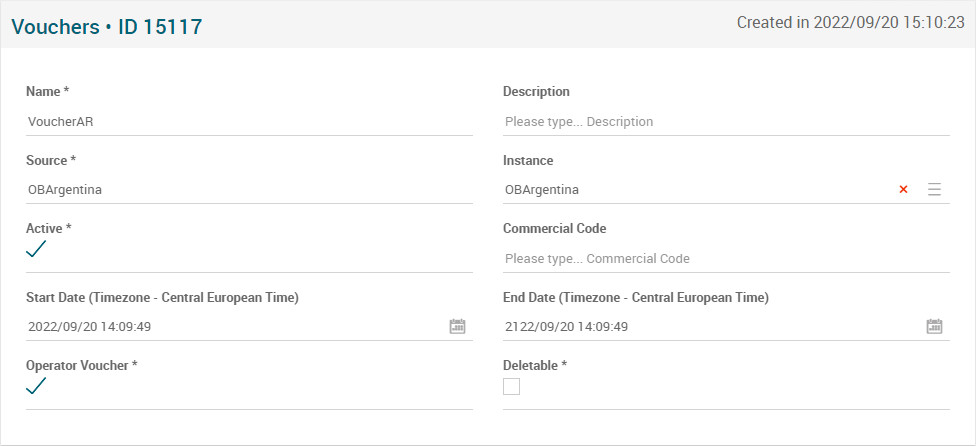The image size is (976, 446).
Task: Click the Name field containing VoucherAR
Action: click(248, 122)
